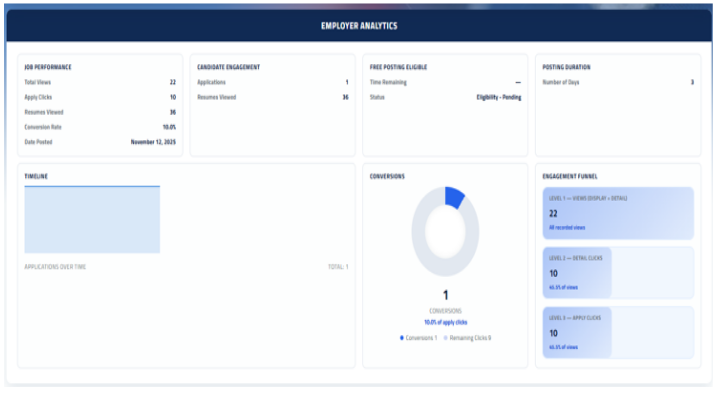
Task: Click the CONVERSIONS card heading
Action: (387, 176)
